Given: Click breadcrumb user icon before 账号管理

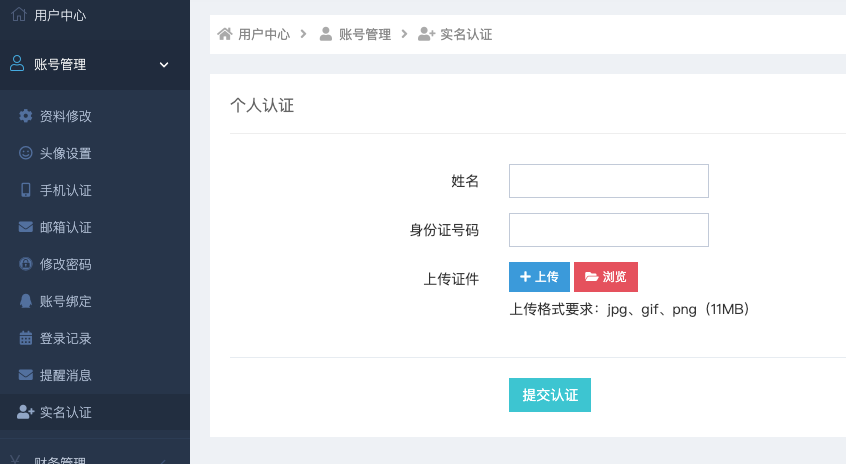Looking at the screenshot, I should (325, 34).
